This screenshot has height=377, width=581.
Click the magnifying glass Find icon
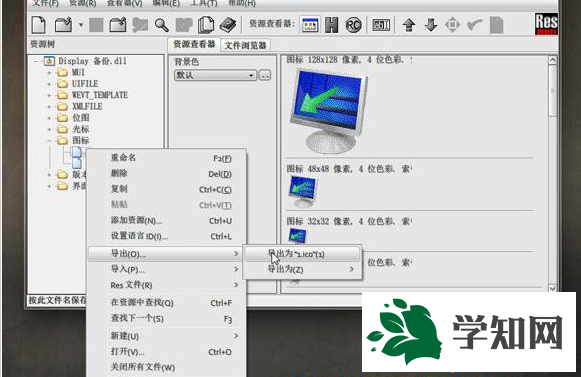162,25
